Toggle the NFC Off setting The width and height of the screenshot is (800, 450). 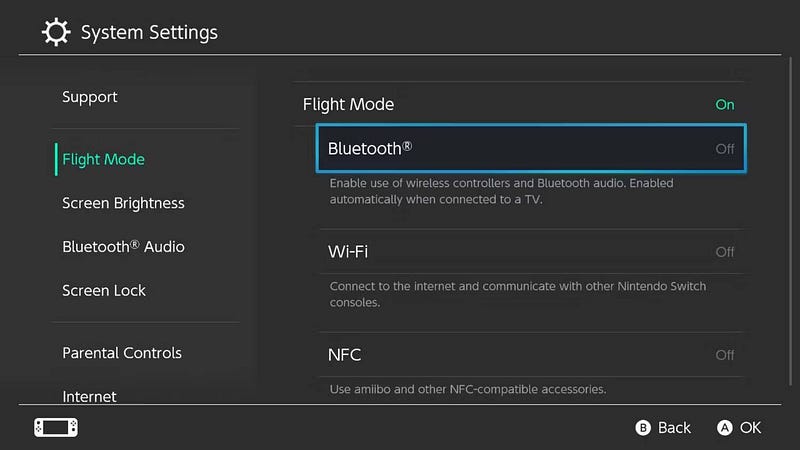click(x=531, y=355)
